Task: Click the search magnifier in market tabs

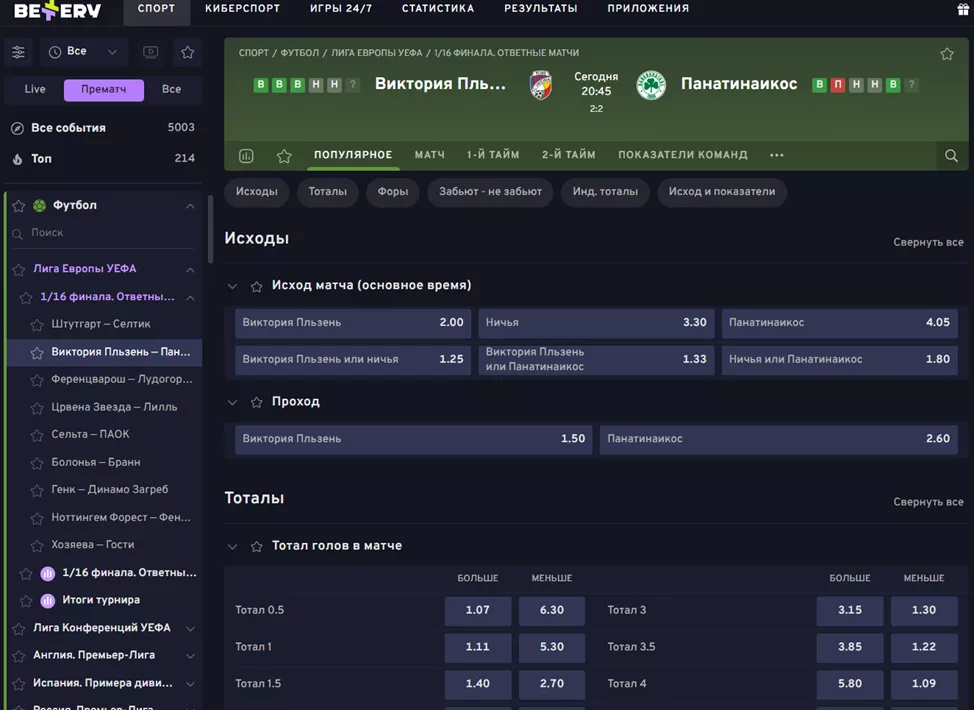Action: pos(951,156)
